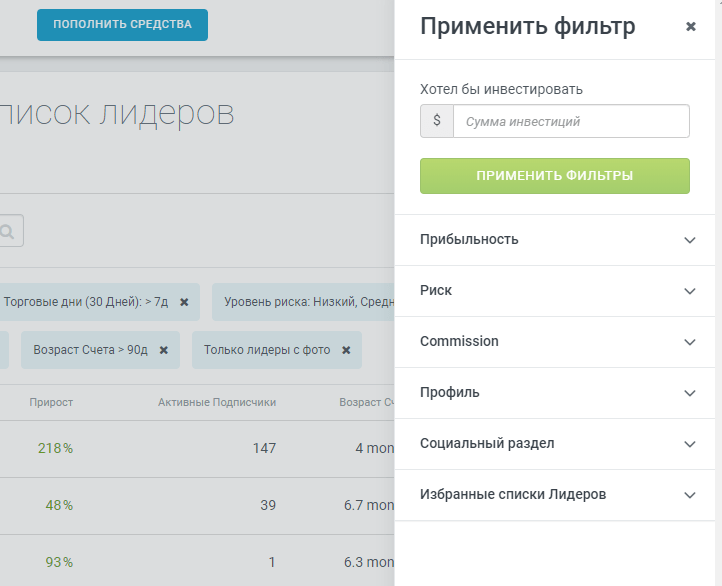Expand Социальный раздел filter section

pyautogui.click(x=689, y=444)
